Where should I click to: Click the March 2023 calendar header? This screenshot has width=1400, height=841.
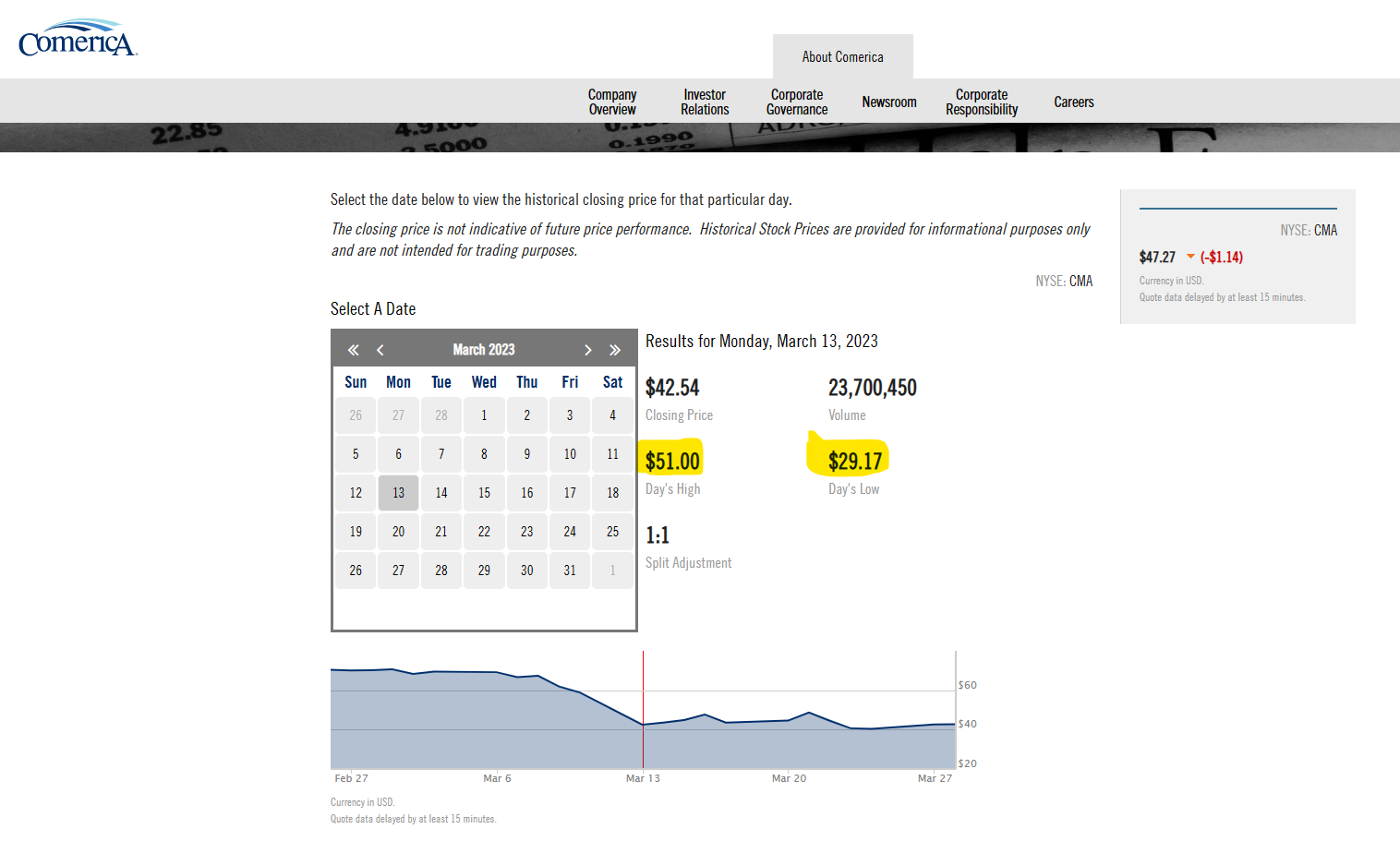click(x=484, y=350)
